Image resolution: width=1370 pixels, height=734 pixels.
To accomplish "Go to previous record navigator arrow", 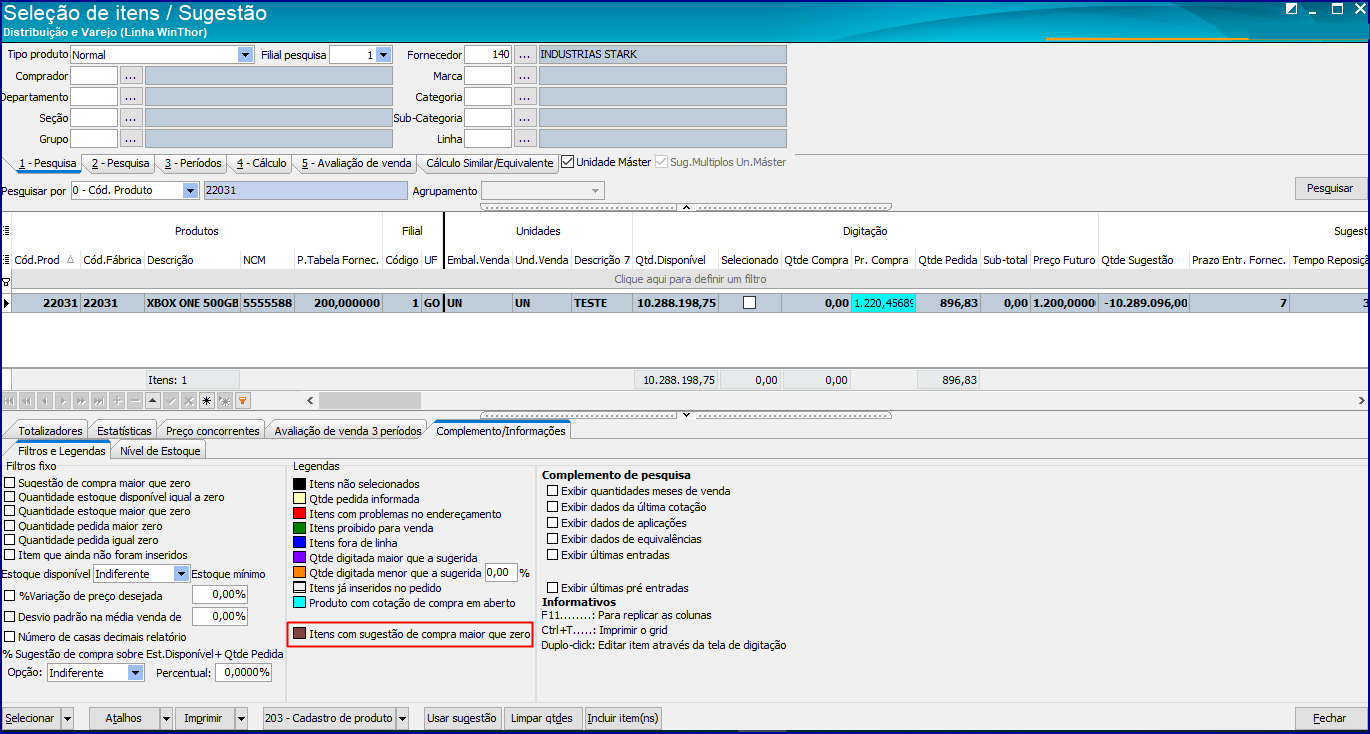I will 45,401.
